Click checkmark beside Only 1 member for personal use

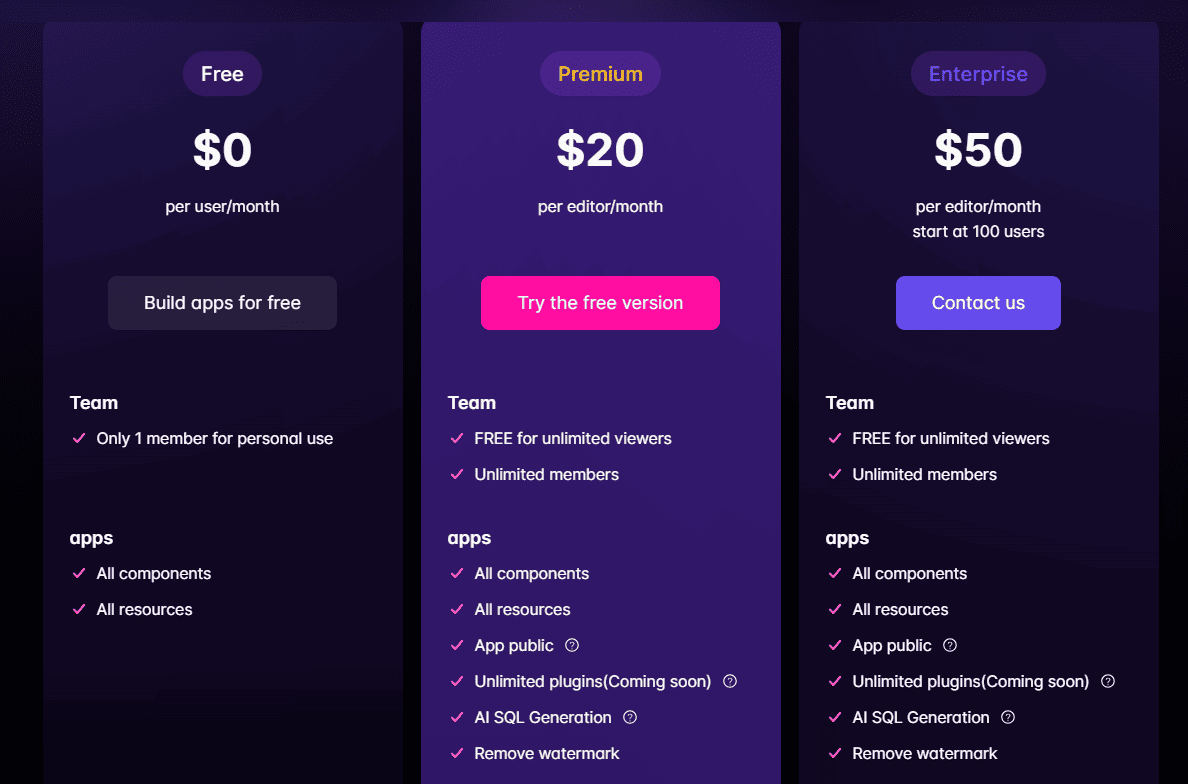point(79,438)
